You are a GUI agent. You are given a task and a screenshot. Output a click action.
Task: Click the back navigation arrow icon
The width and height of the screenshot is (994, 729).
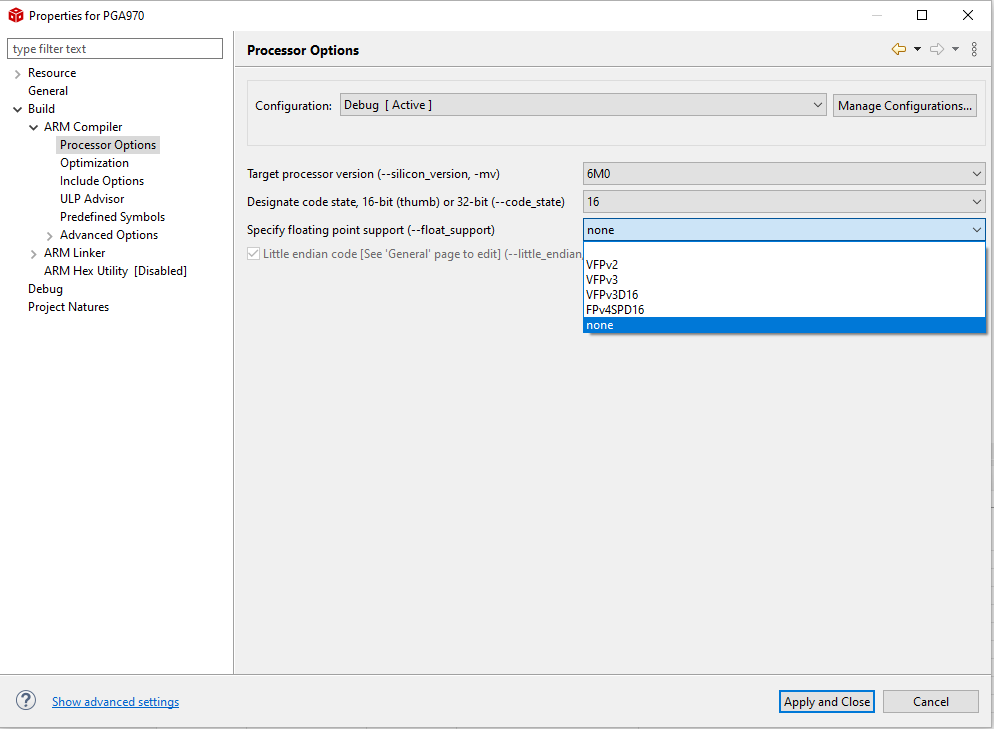(x=898, y=49)
